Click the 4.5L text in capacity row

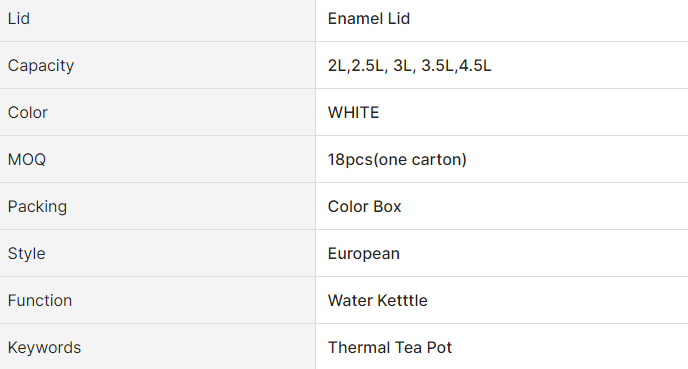(x=475, y=66)
